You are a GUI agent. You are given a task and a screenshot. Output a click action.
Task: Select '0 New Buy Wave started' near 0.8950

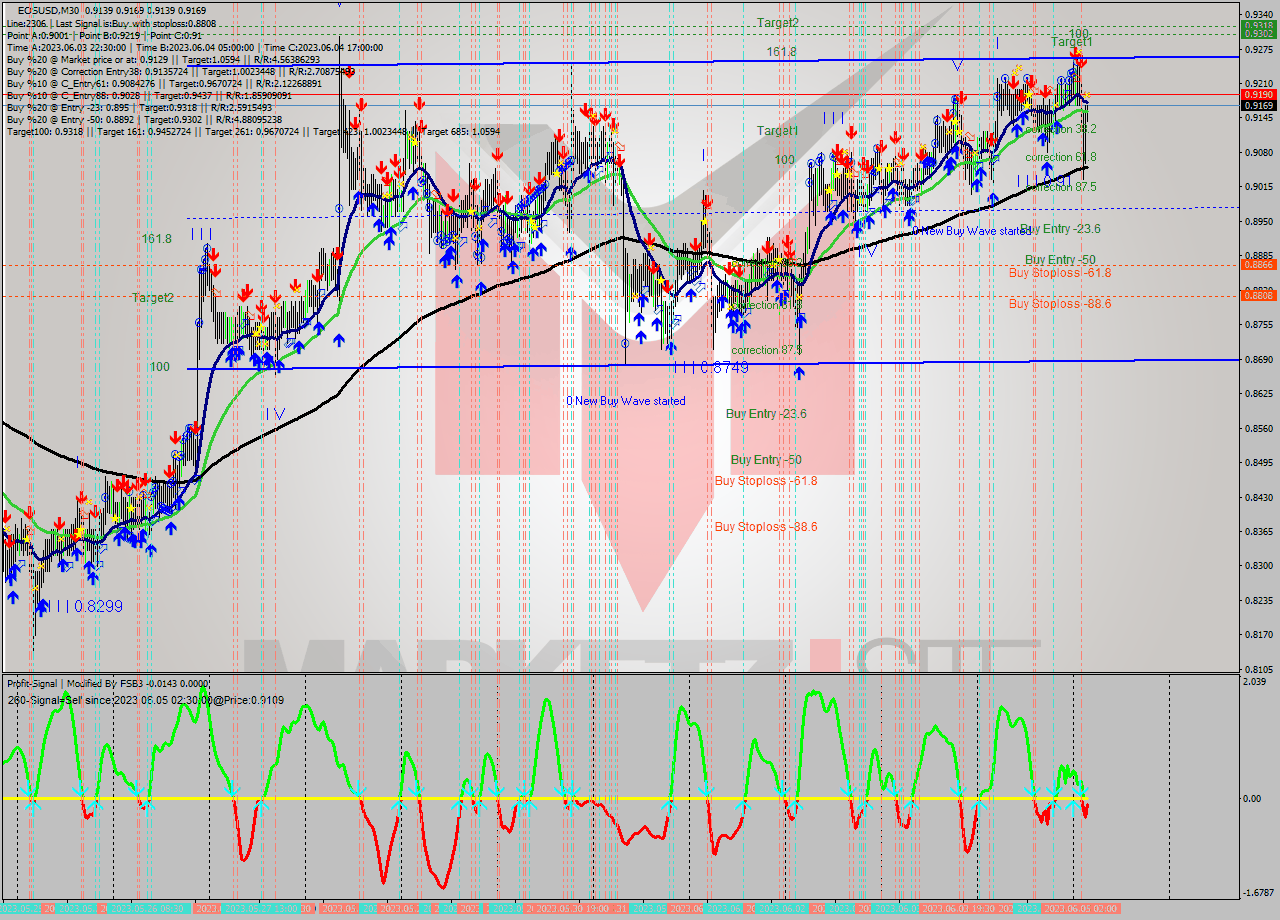[x=971, y=231]
